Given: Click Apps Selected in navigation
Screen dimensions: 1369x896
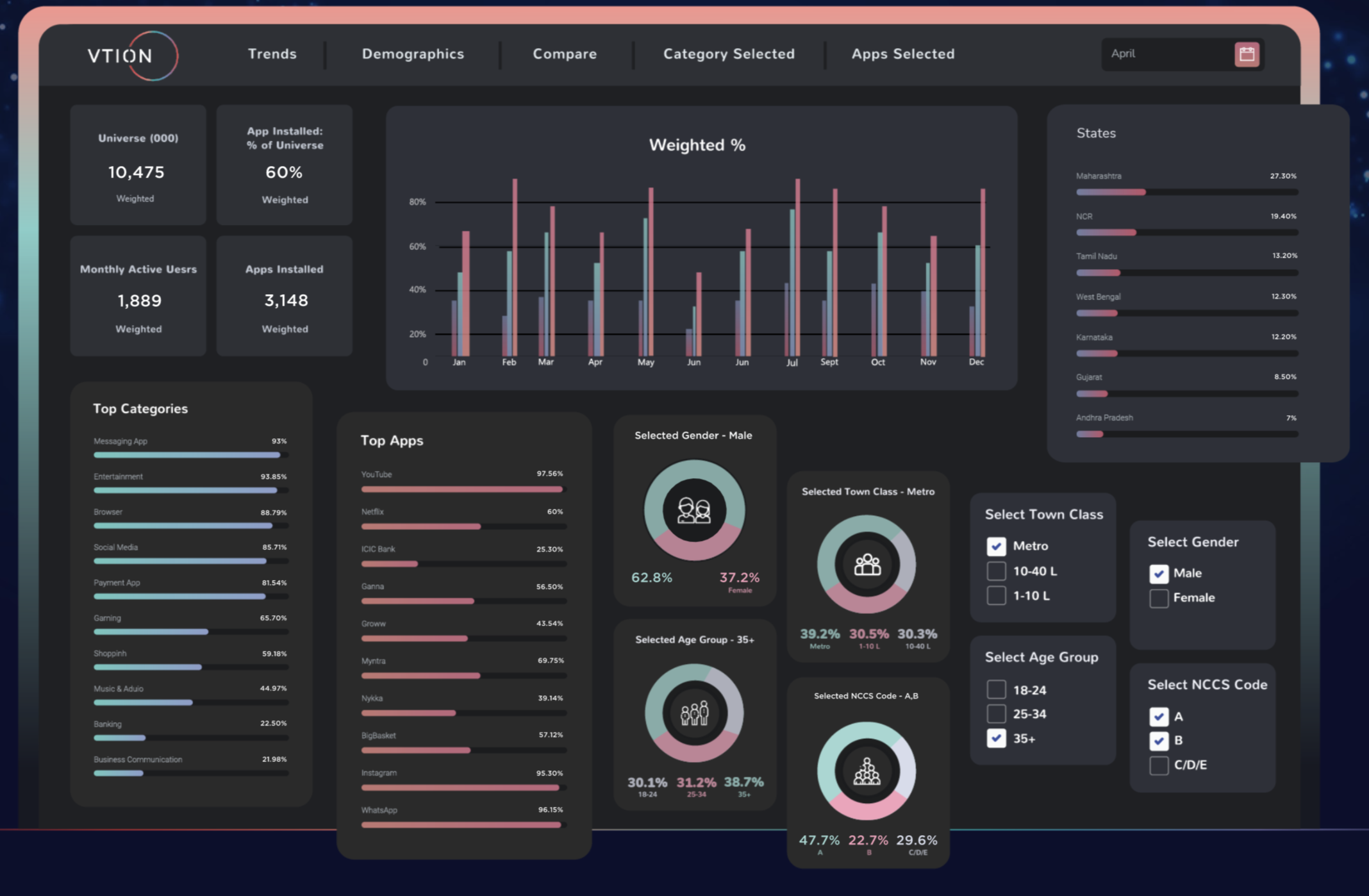Looking at the screenshot, I should (902, 54).
